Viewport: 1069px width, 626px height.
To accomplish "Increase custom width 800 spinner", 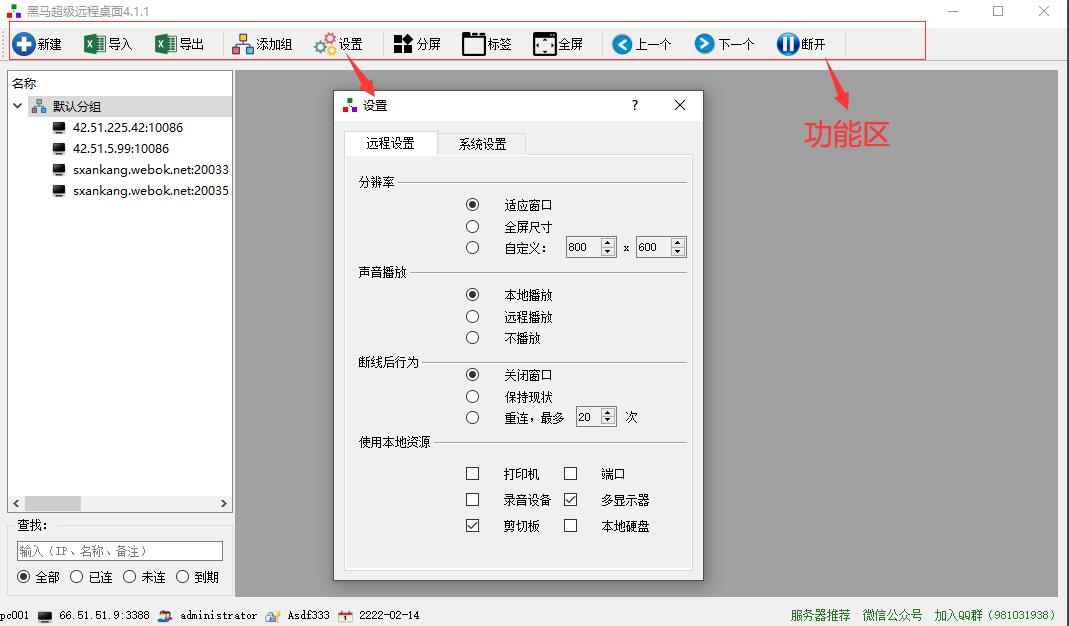I will 607,243.
